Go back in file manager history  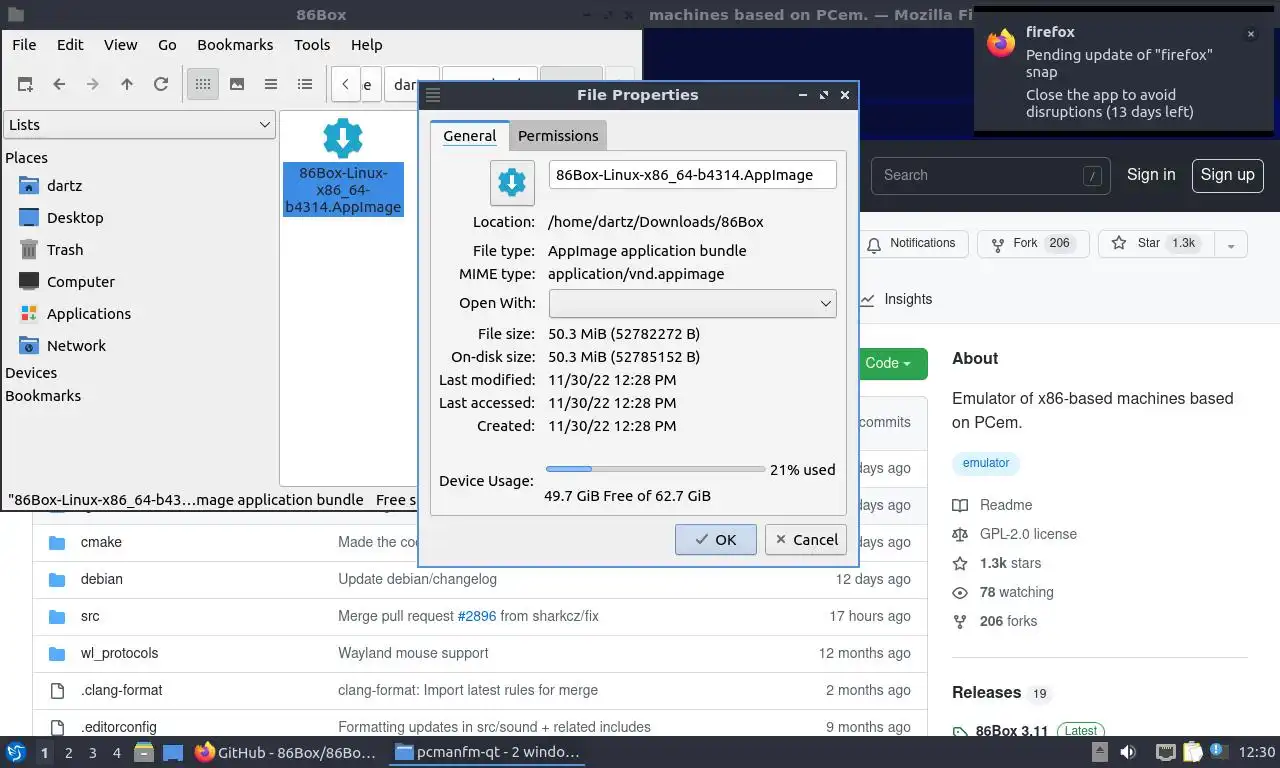click(x=59, y=84)
